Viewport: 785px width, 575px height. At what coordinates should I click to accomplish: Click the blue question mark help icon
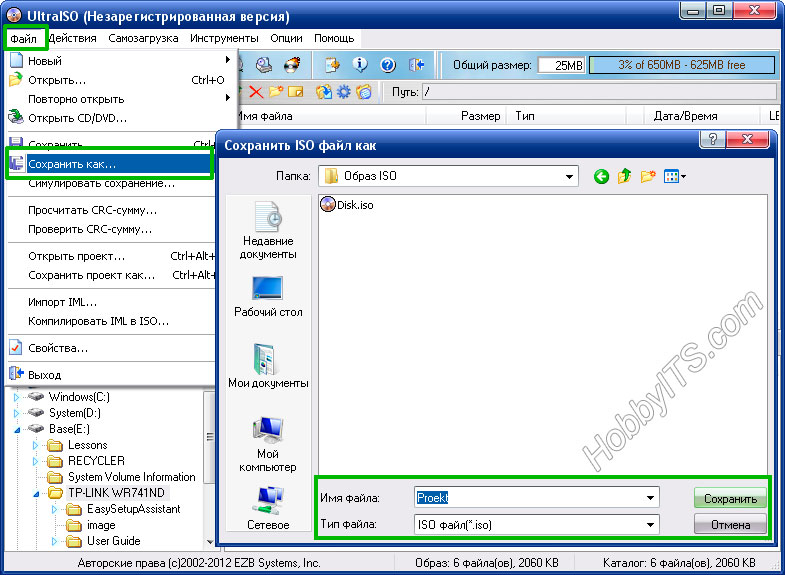(x=388, y=65)
